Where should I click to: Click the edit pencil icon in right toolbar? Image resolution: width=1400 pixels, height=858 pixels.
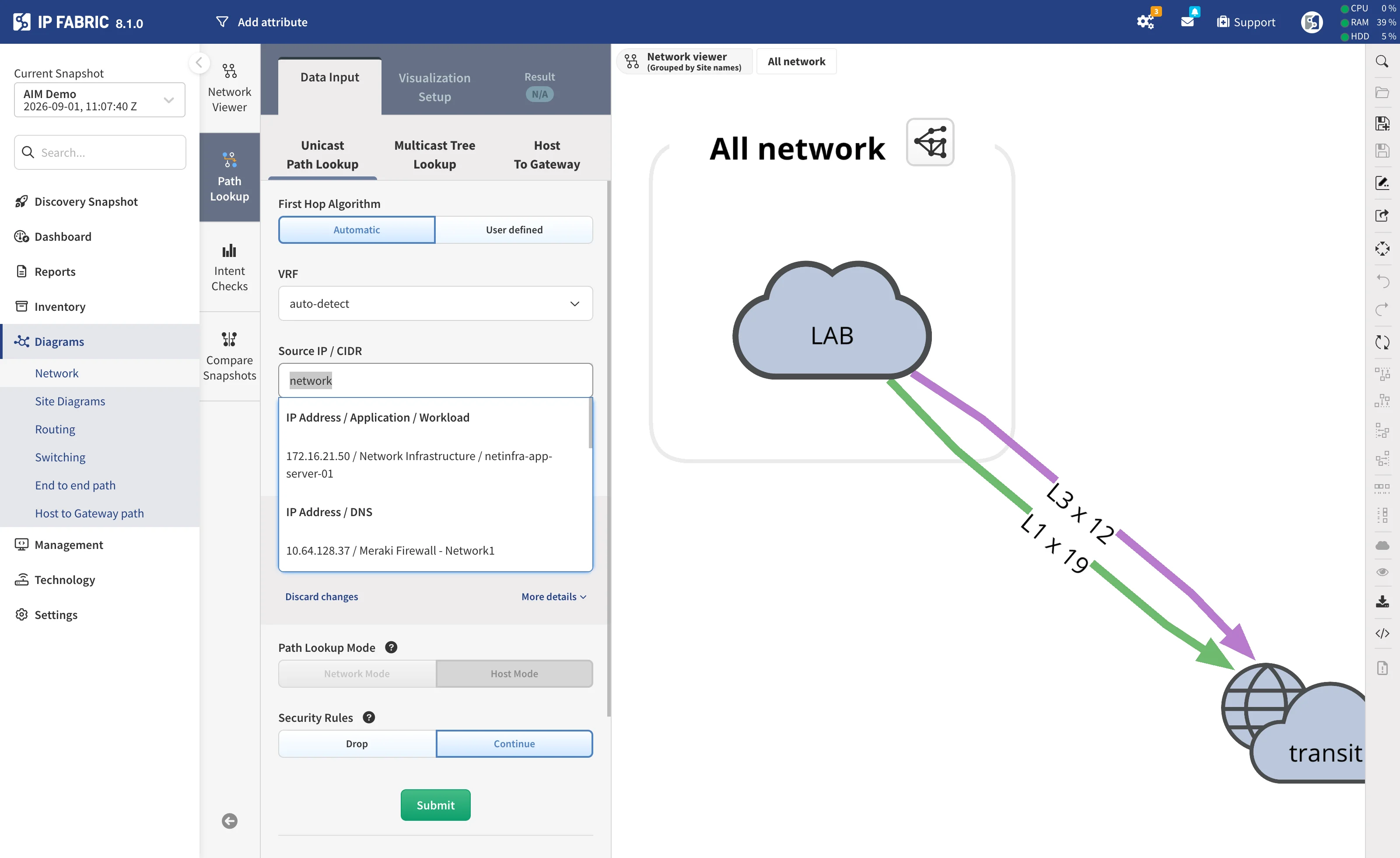pyautogui.click(x=1382, y=183)
